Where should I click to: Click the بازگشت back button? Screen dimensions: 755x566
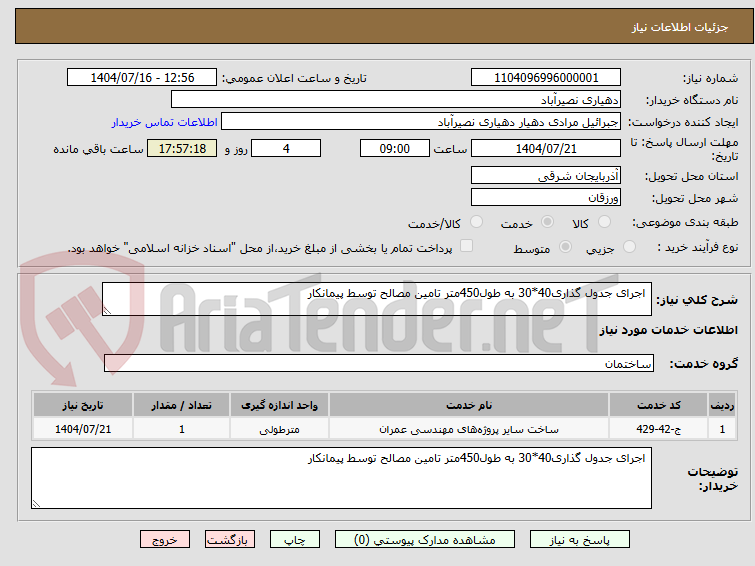click(230, 540)
